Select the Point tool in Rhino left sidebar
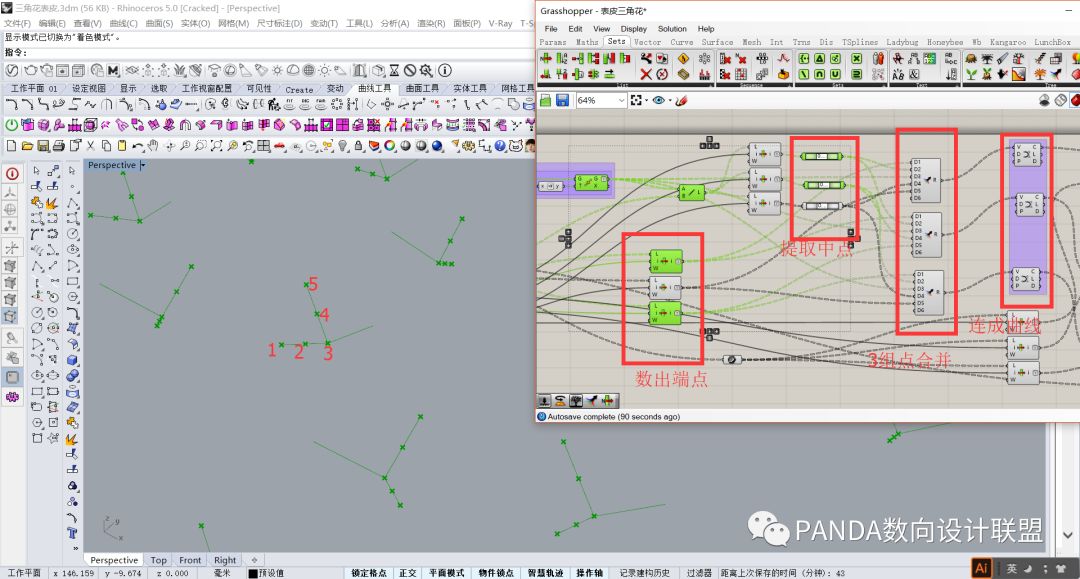 click(x=72, y=187)
